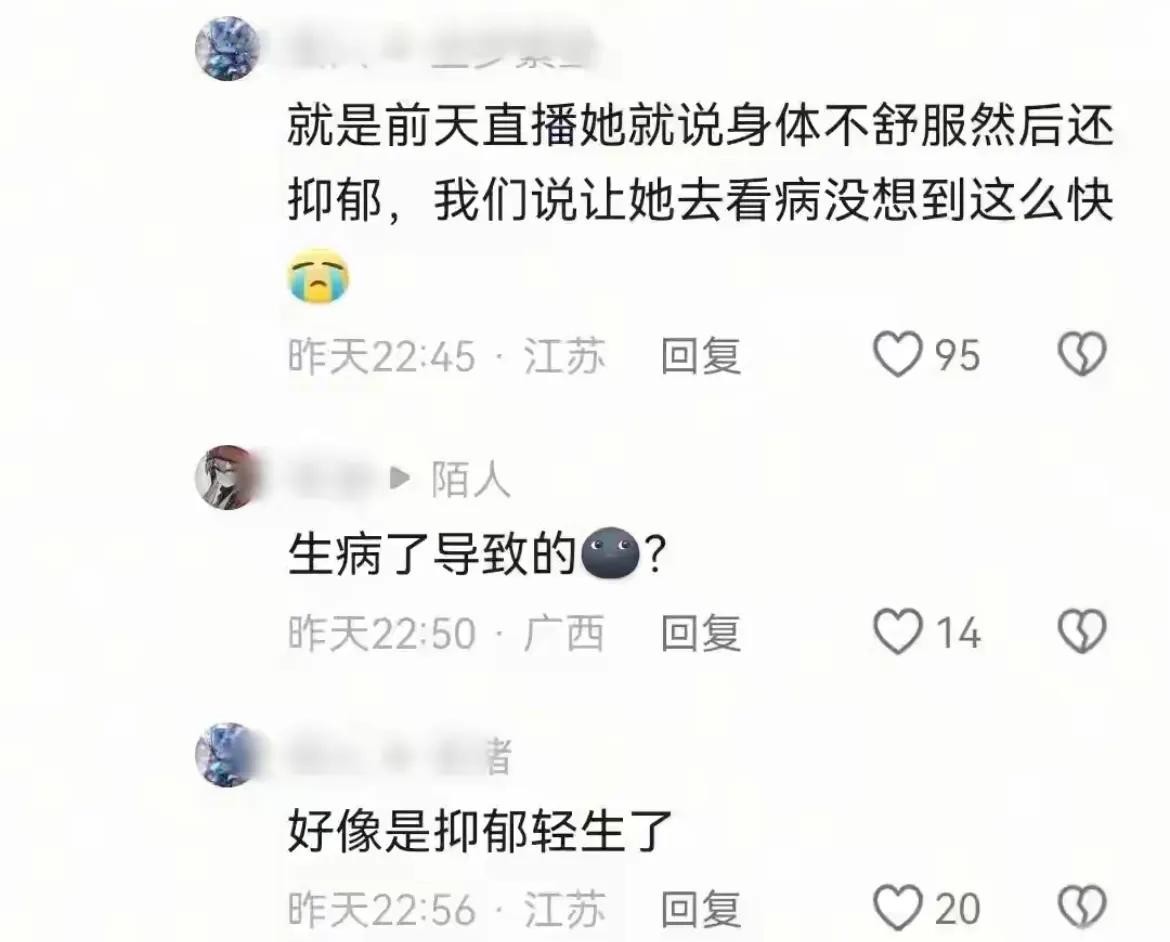
Task: Reply to the 22:56 Jiangsu comment
Action: click(x=701, y=910)
